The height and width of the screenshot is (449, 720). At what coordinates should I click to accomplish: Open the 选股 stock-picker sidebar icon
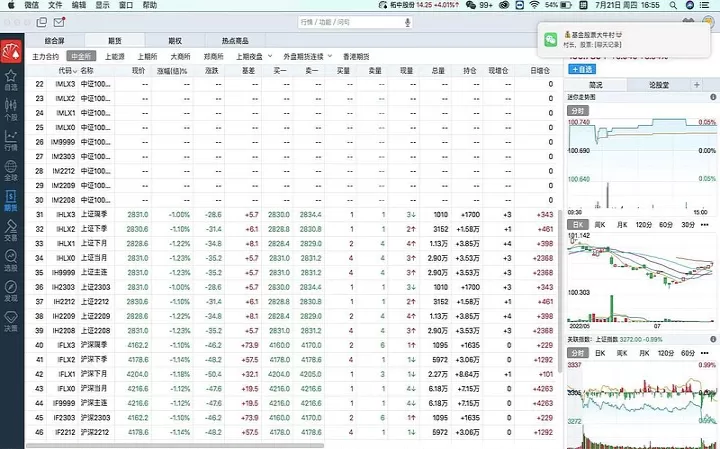coord(11,261)
